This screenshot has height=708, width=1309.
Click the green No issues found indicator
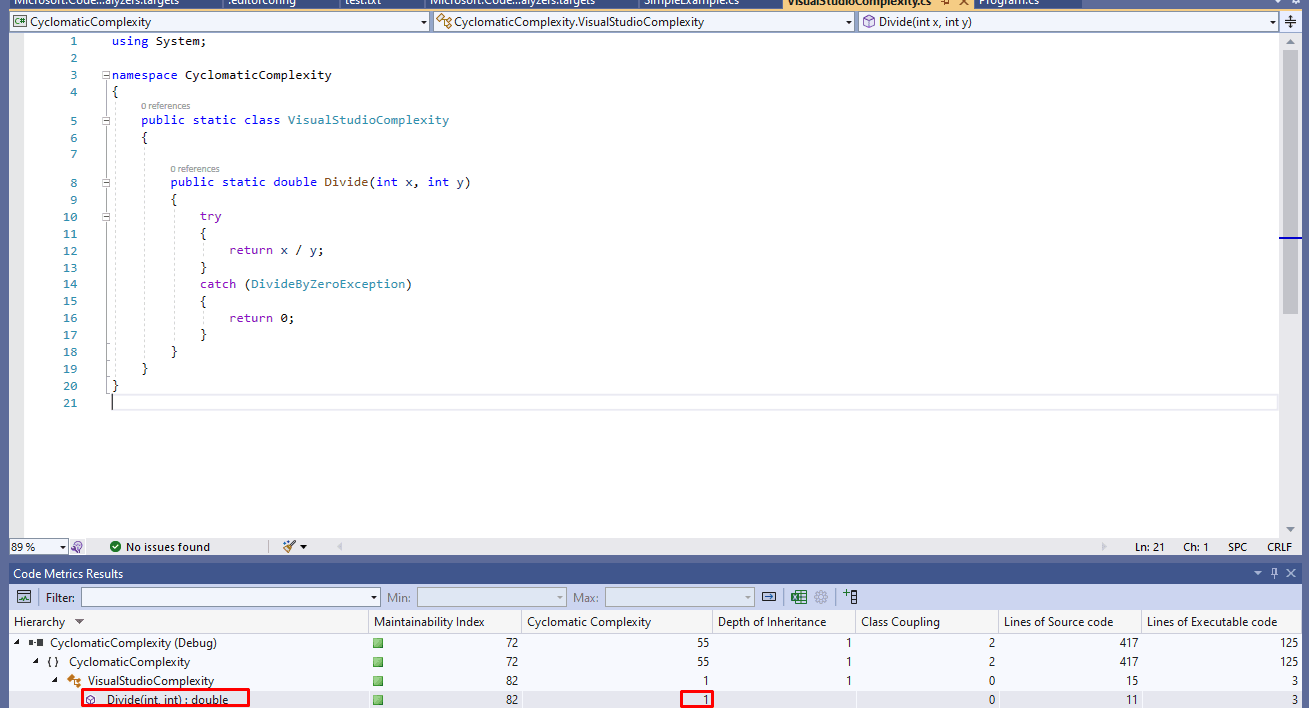point(160,547)
